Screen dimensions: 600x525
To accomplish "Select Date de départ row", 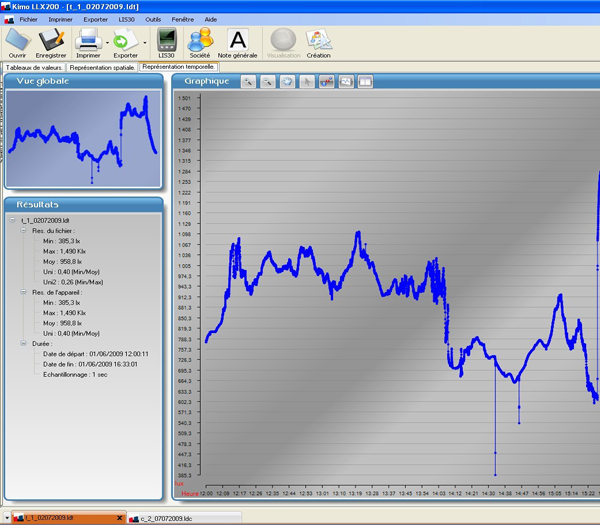I will (x=96, y=354).
